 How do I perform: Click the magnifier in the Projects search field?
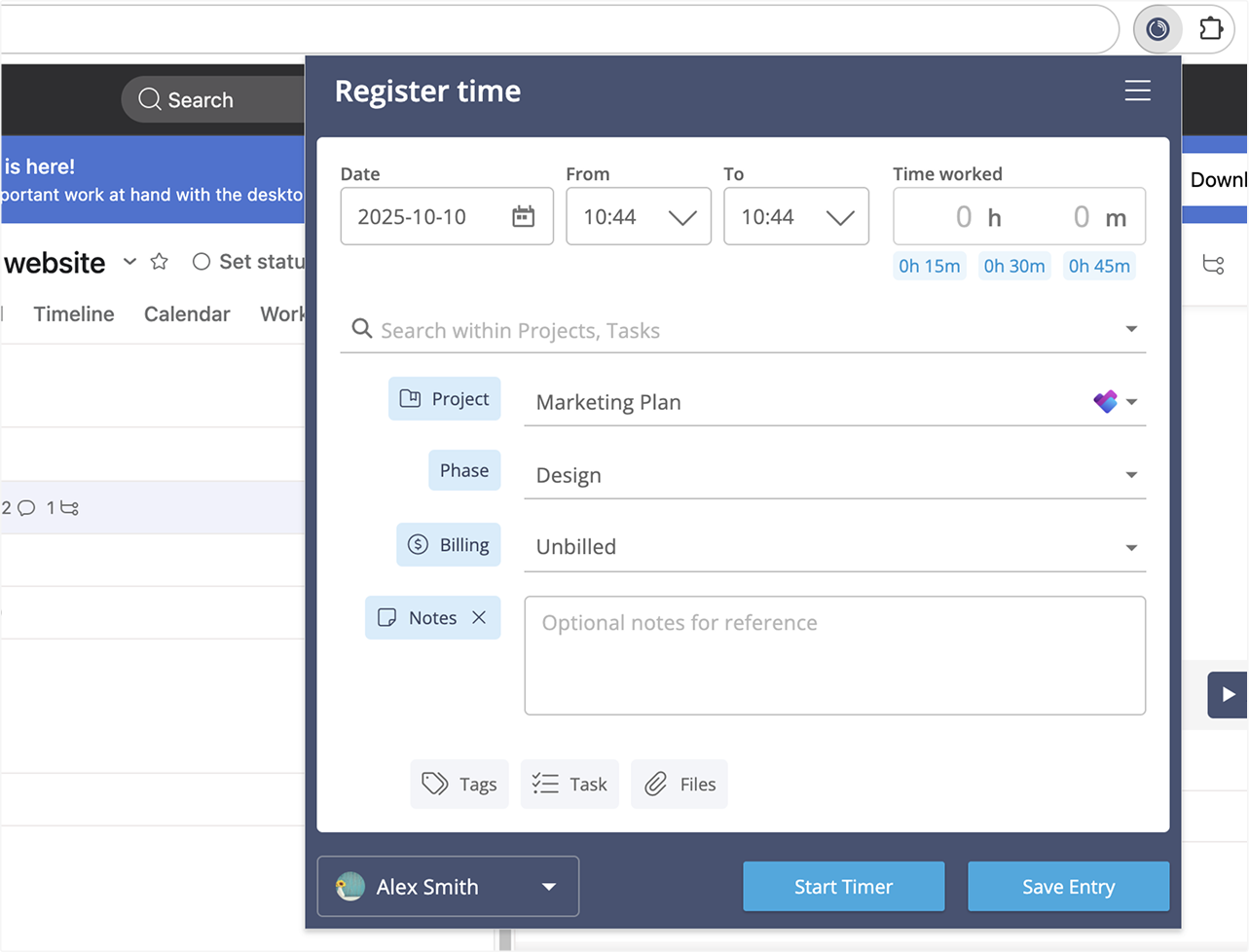361,329
